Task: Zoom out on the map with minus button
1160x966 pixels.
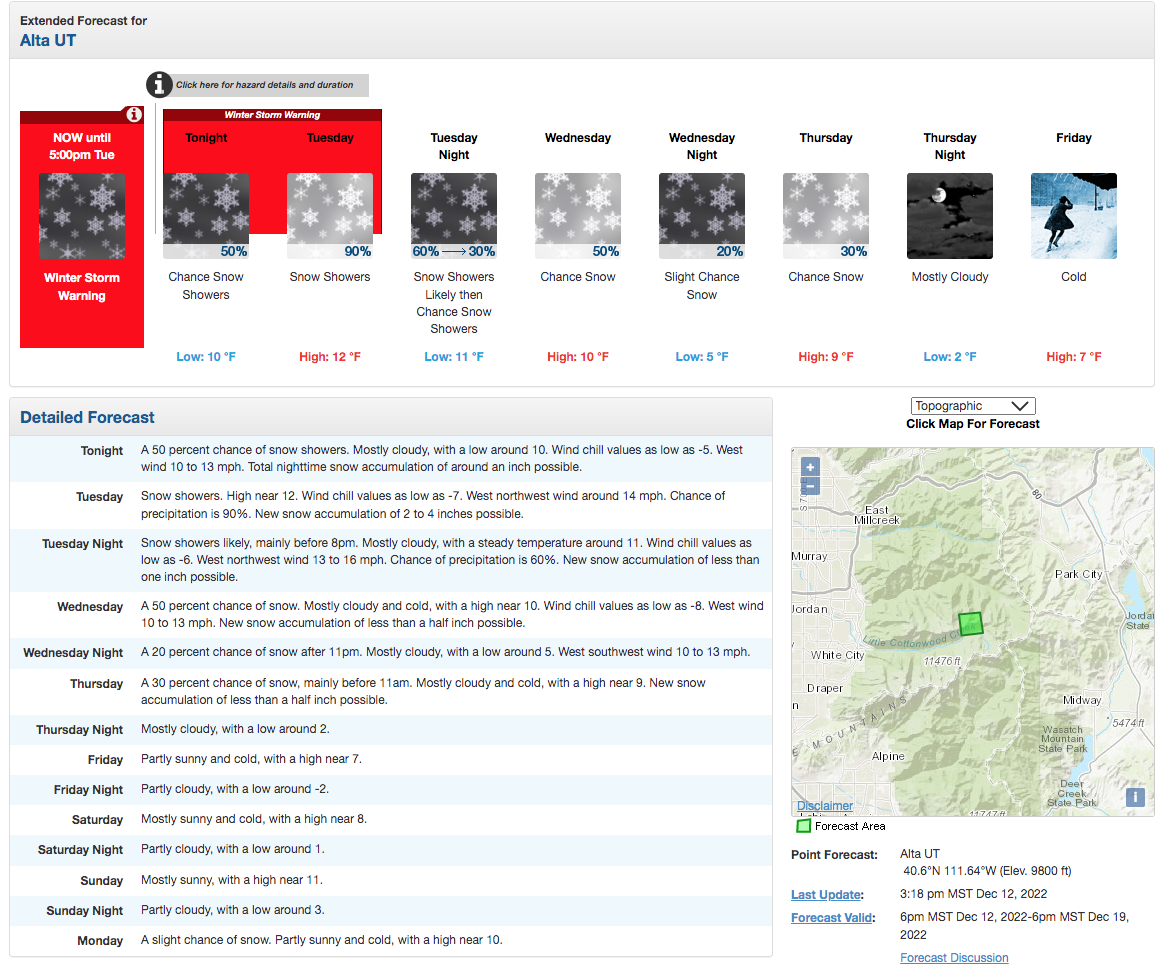Action: click(810, 486)
